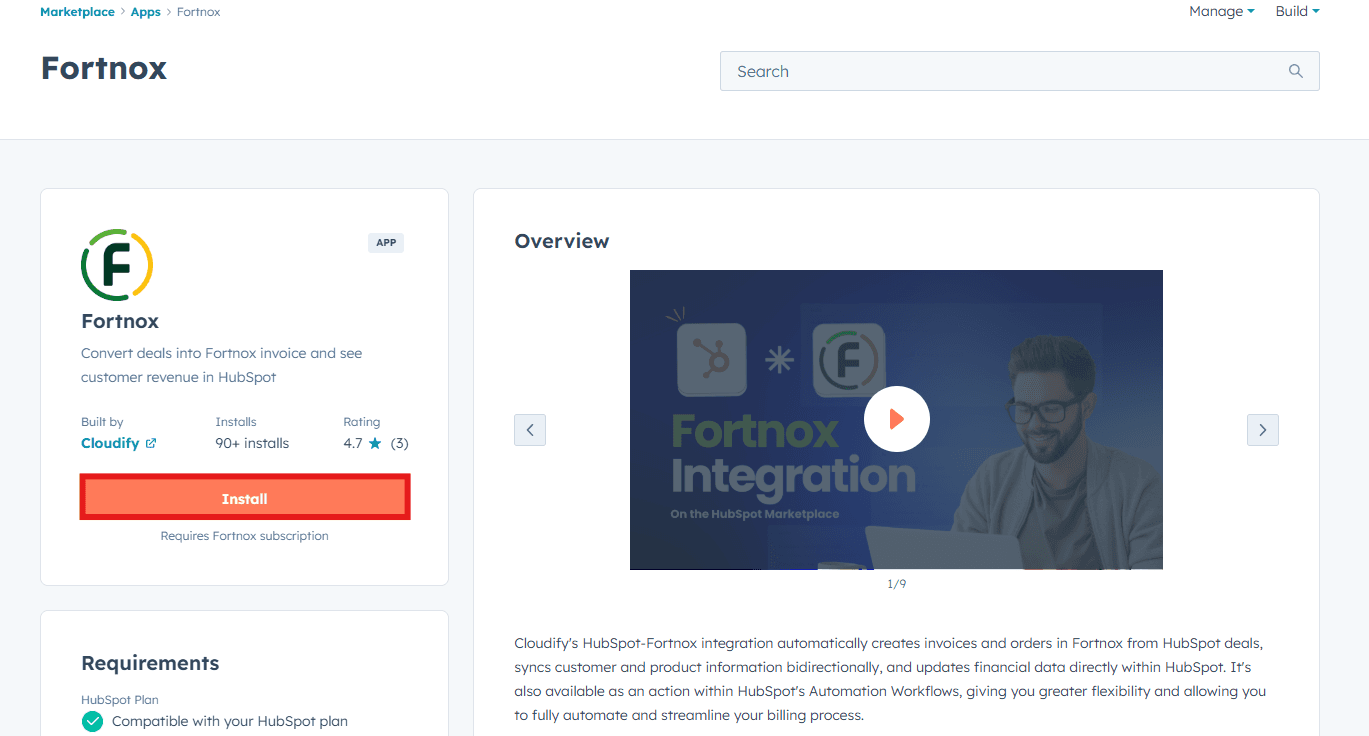Image resolution: width=1369 pixels, height=736 pixels.
Task: Click the 90+ installs text
Action: click(252, 443)
